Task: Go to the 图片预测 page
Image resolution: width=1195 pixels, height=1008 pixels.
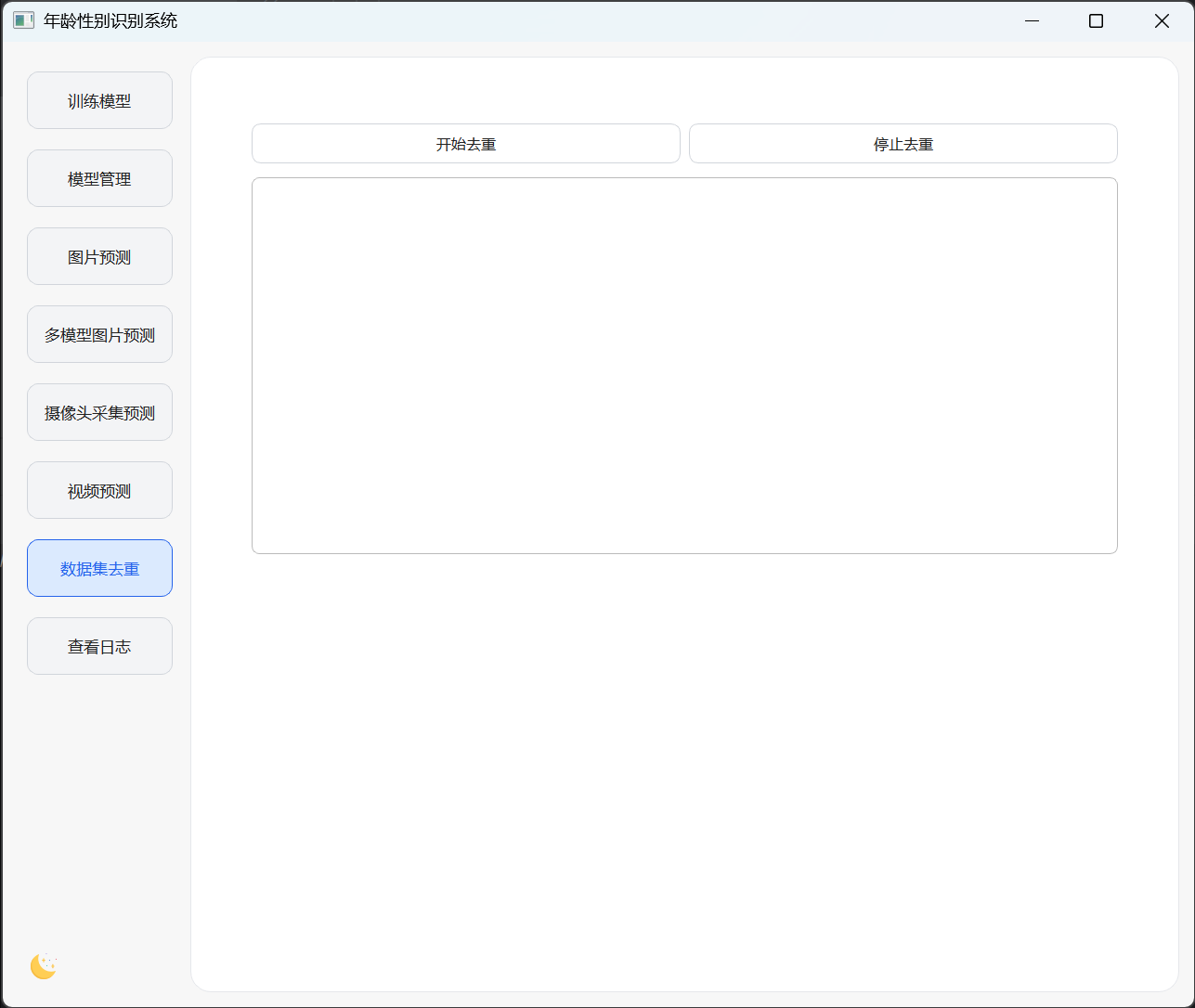Action: click(99, 256)
